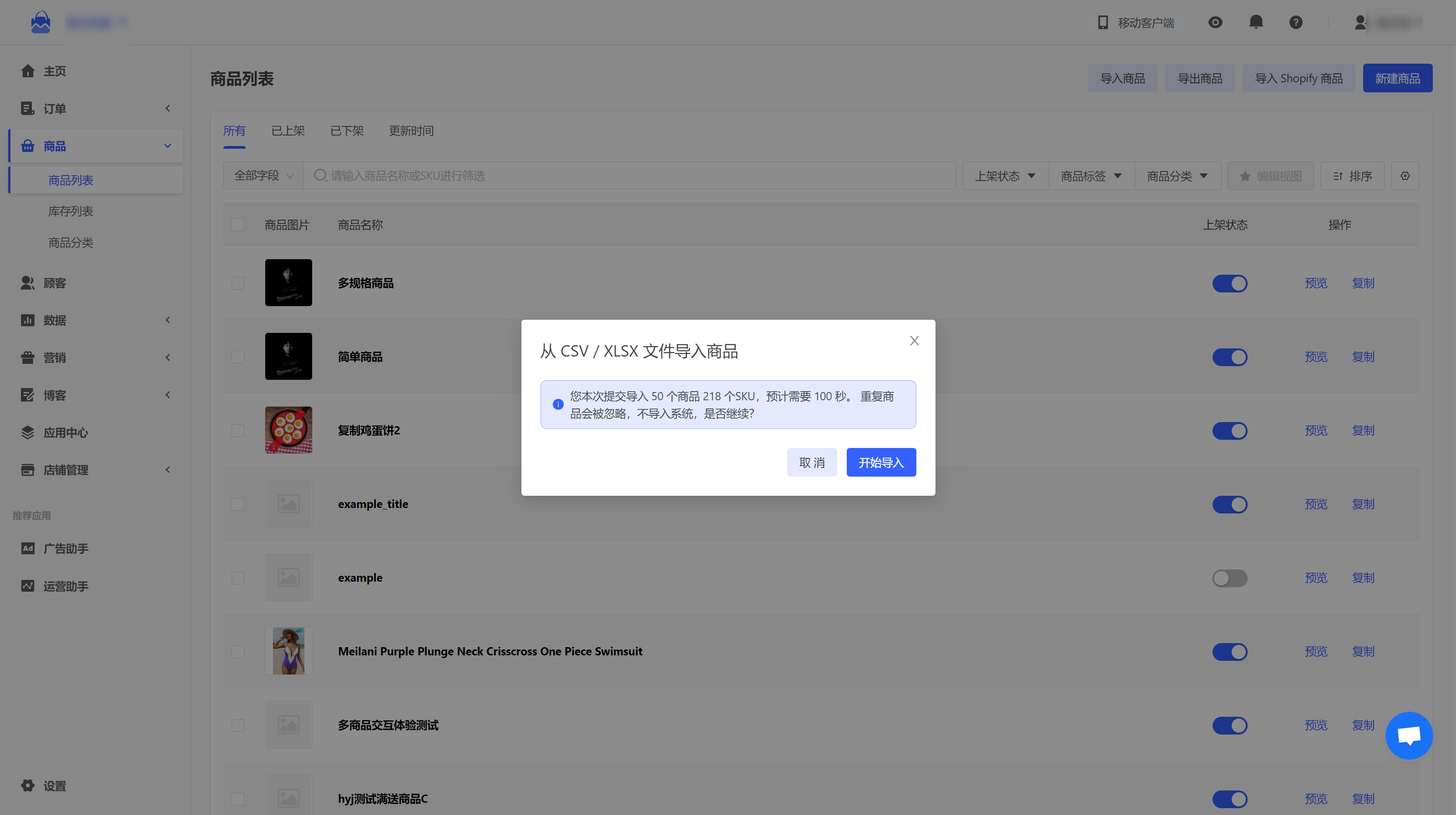The image size is (1456, 815).
Task: Open the 上架状态 filter dropdown
Action: [1006, 176]
